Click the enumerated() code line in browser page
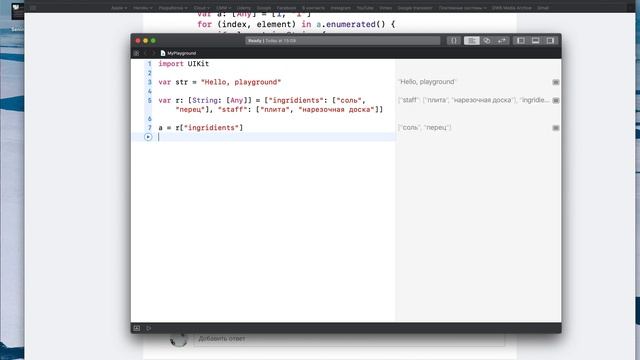Screen dimensions: 640x360 [296, 24]
